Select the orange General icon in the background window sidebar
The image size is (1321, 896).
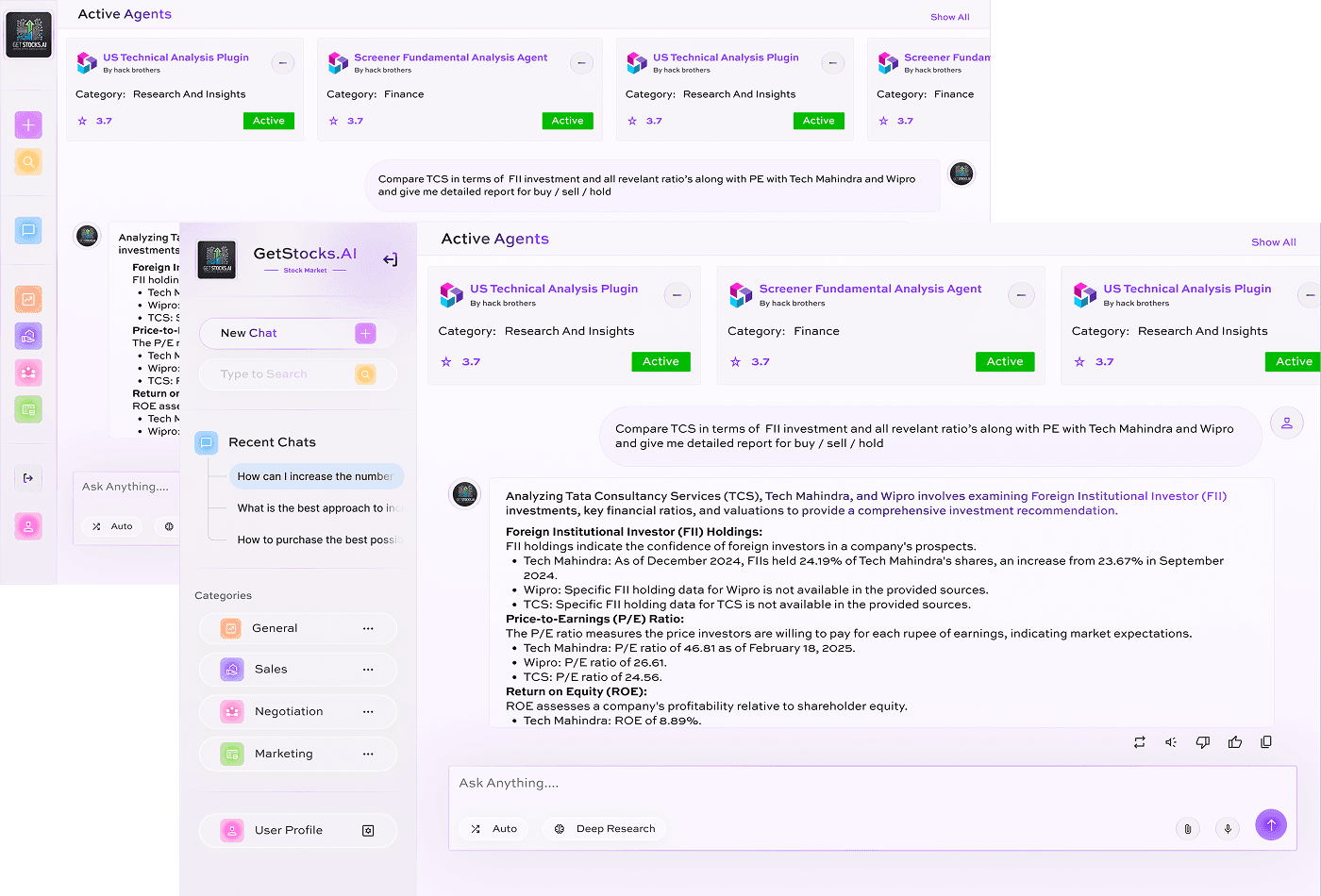28,299
